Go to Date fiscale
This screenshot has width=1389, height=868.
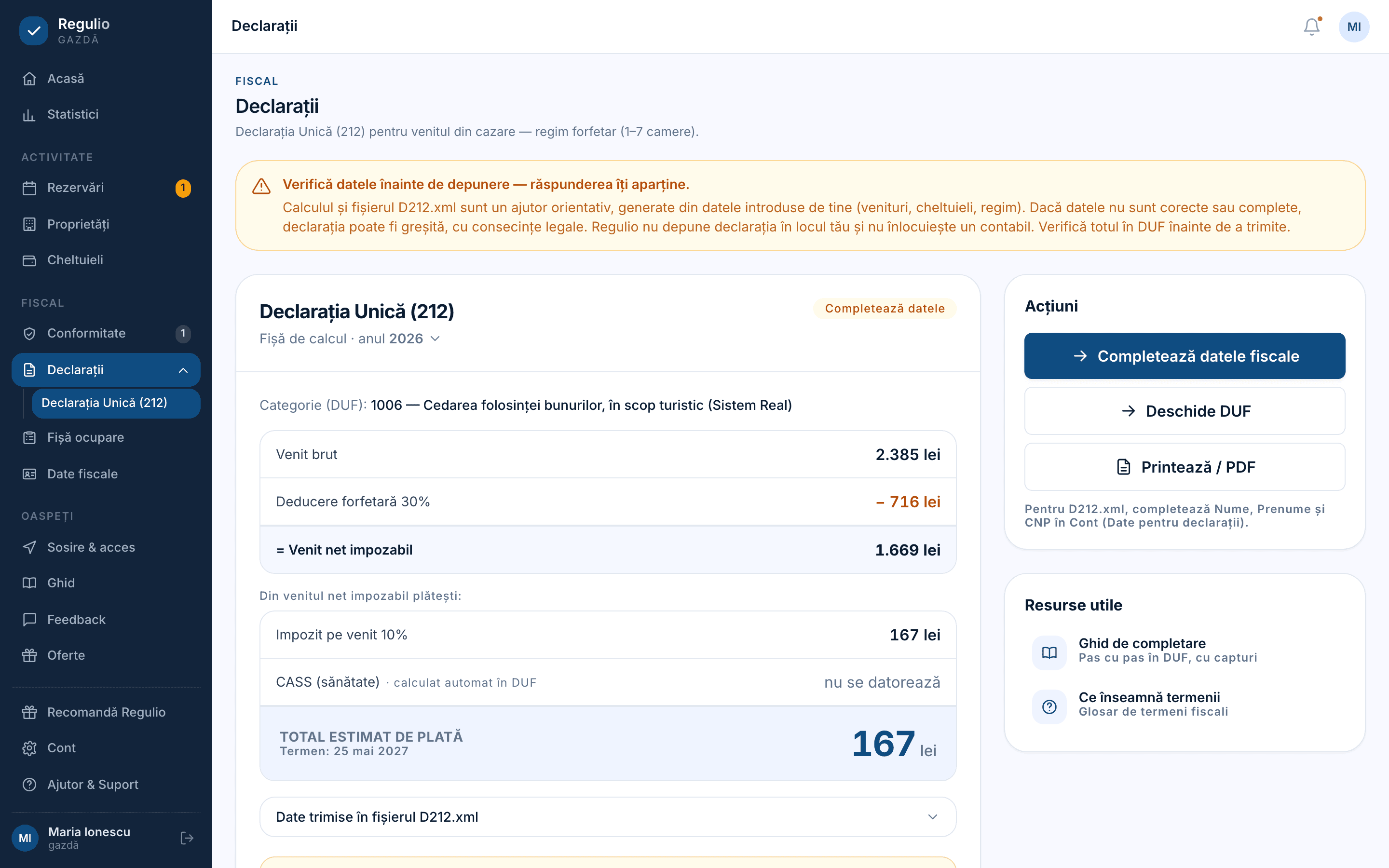106,474
